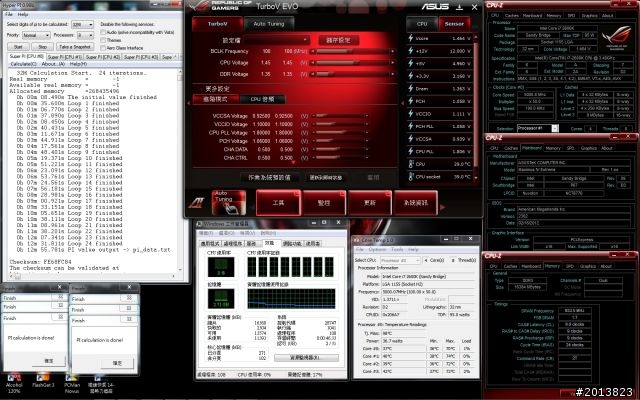Open the Help menu in Hyper PI
The image size is (640, 400).
(23, 14)
